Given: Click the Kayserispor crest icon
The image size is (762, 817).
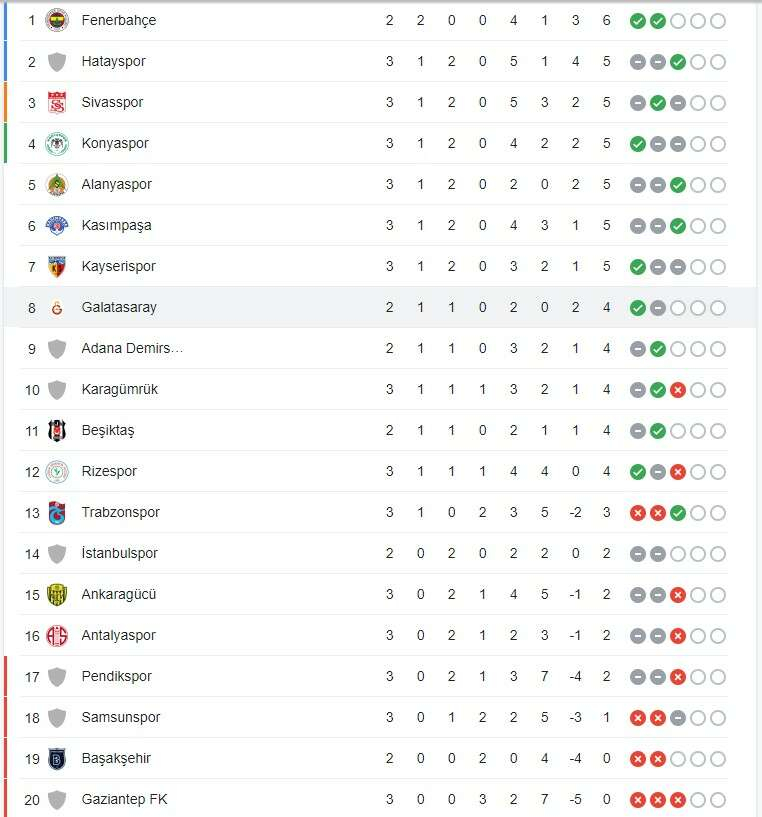Looking at the screenshot, I should (57, 267).
